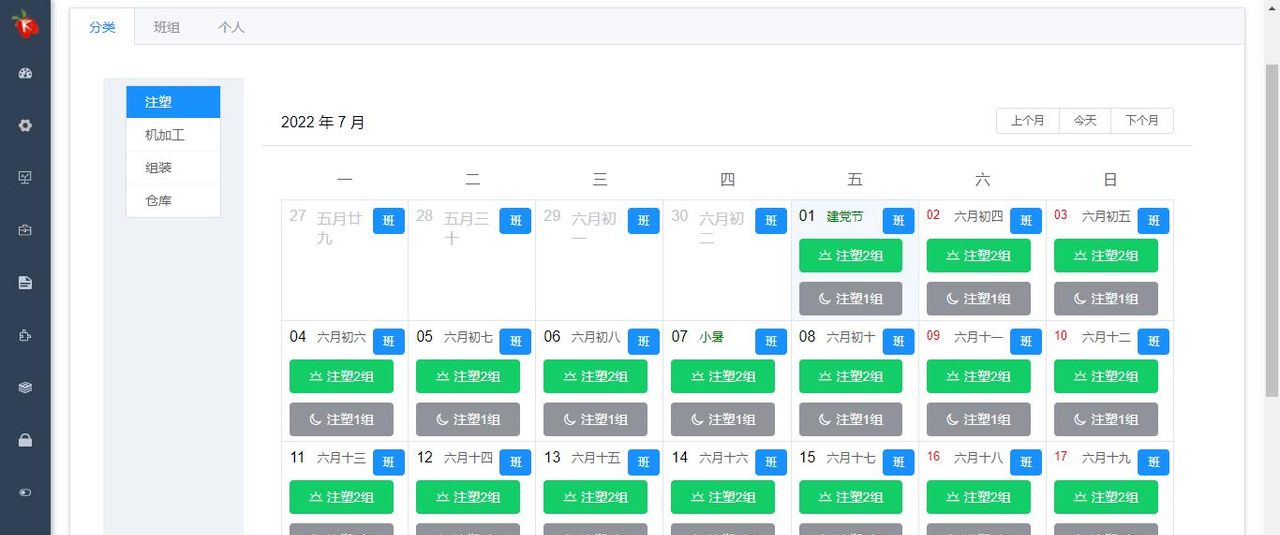Viewport: 1280px width, 535px height.
Task: Open the stacked layers icon in sidebar
Action: pyautogui.click(x=25, y=387)
